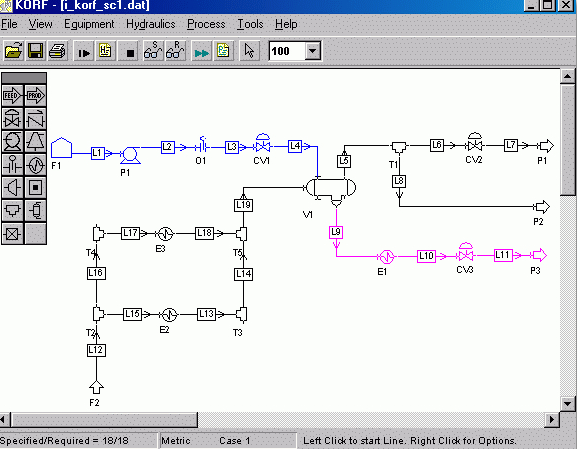
Task: Click the Print icon in the toolbar
Action: 58,51
